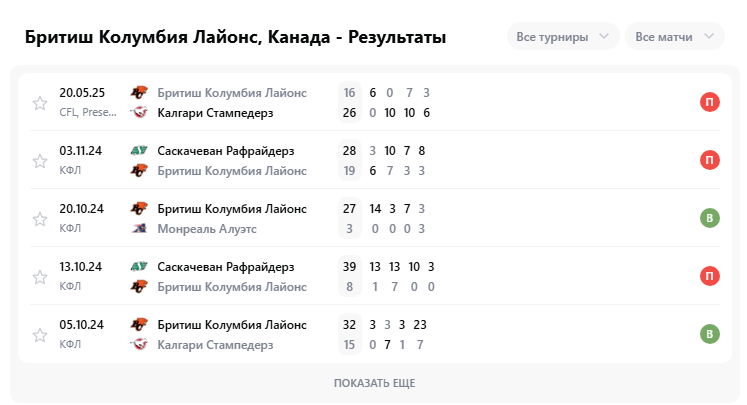Click ПОКАЗАТЬ ЕЩЕ to load more results

tap(374, 383)
